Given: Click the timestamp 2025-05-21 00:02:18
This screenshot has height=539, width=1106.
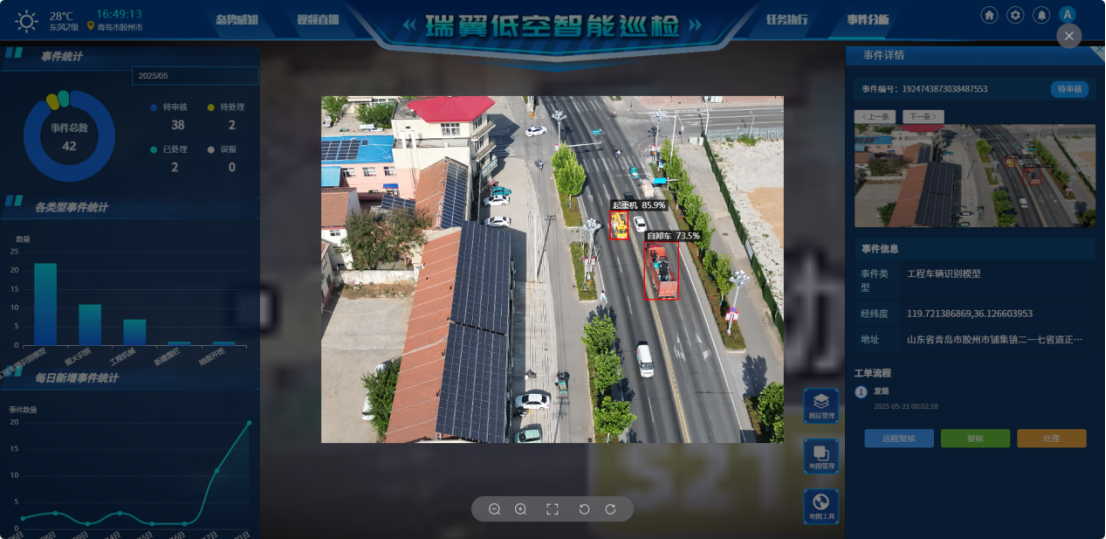Looking at the screenshot, I should [x=906, y=406].
